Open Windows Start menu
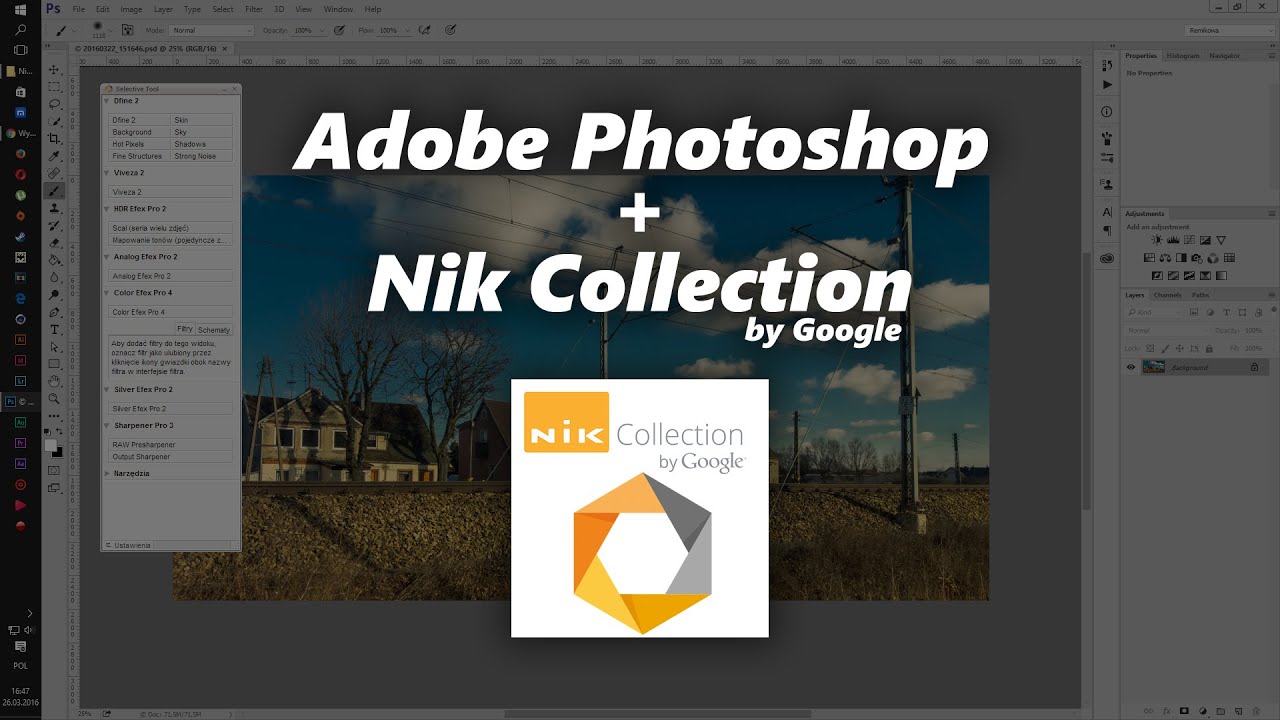1280x720 pixels. coord(20,9)
